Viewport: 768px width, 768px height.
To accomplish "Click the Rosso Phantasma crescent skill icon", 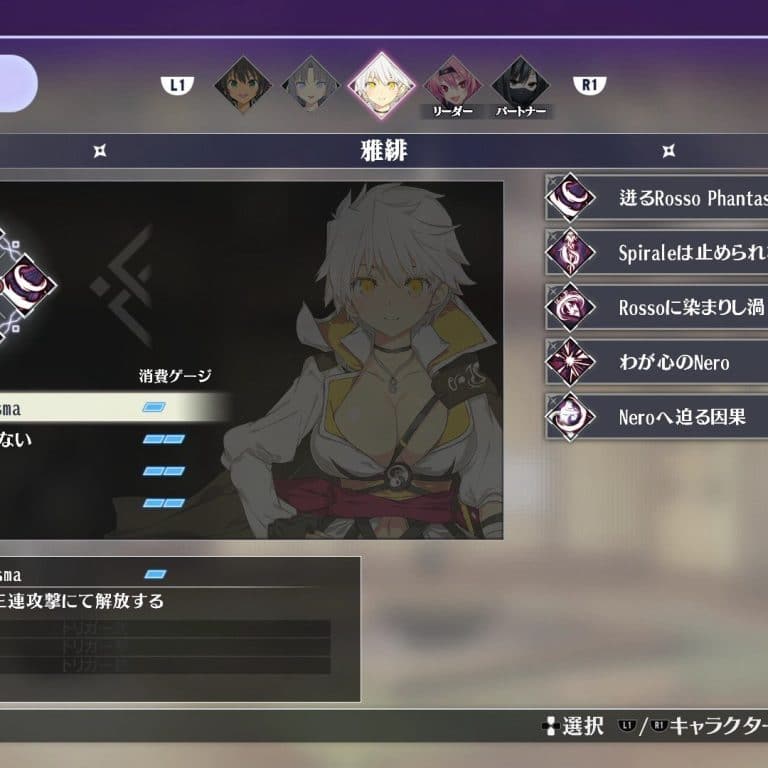I will tap(570, 197).
